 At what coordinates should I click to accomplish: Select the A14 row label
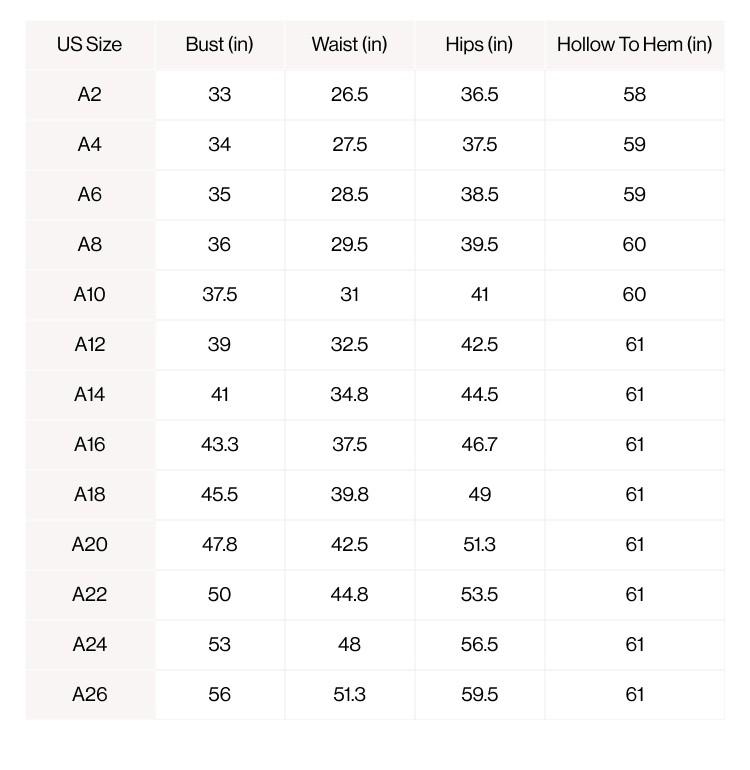89,394
